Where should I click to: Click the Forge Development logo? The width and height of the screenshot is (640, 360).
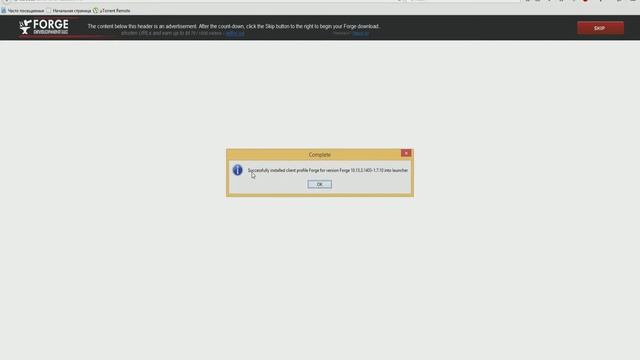tap(44, 27)
